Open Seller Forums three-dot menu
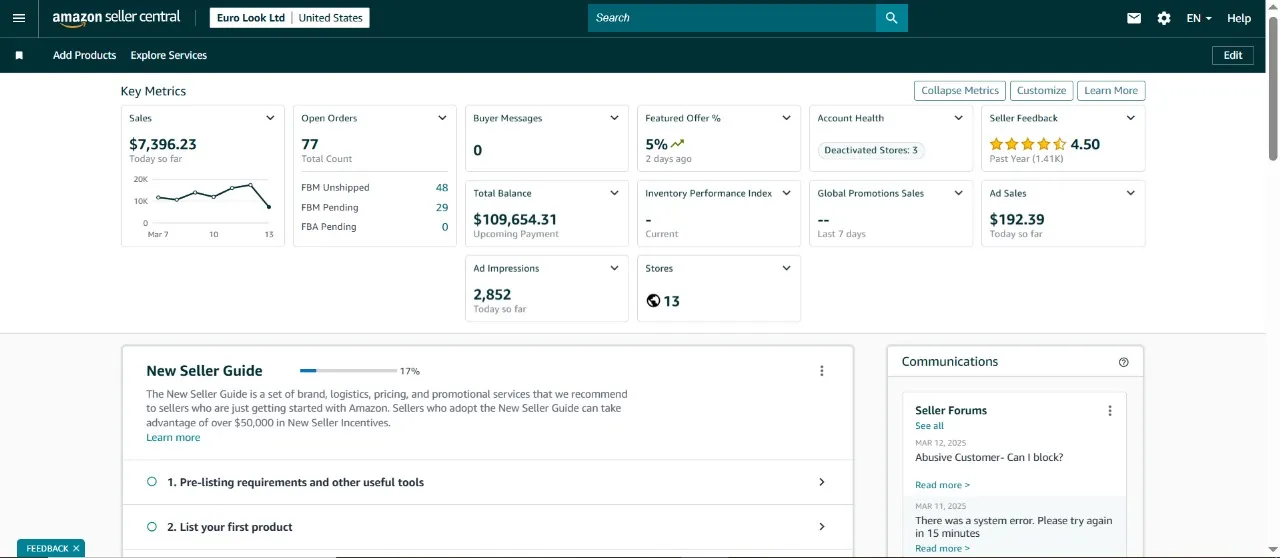This screenshot has height=558, width=1280. pyautogui.click(x=1109, y=411)
